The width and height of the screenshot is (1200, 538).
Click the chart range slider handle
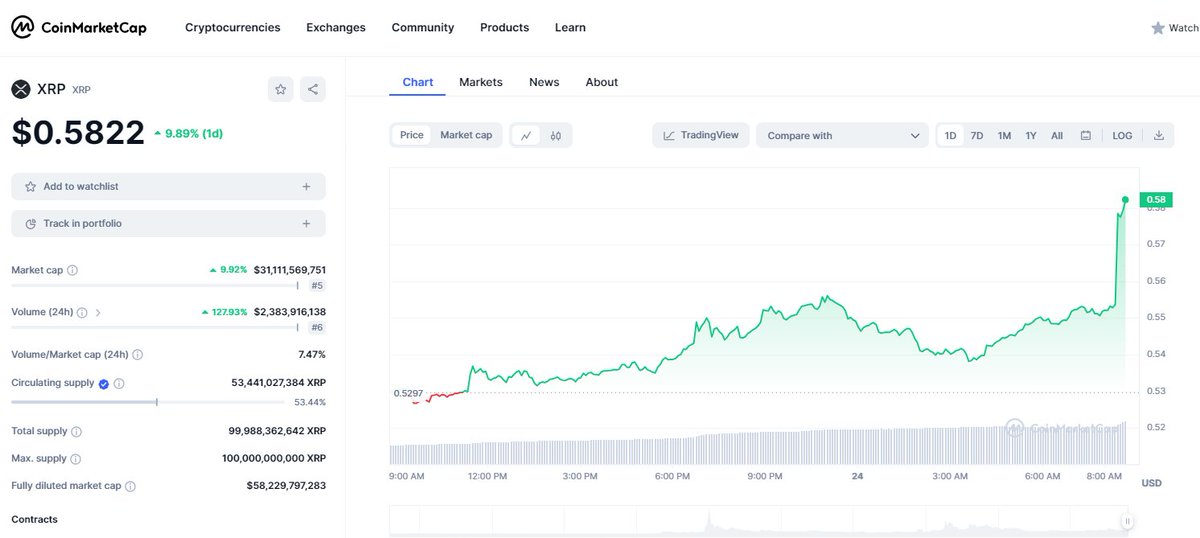point(1127,520)
